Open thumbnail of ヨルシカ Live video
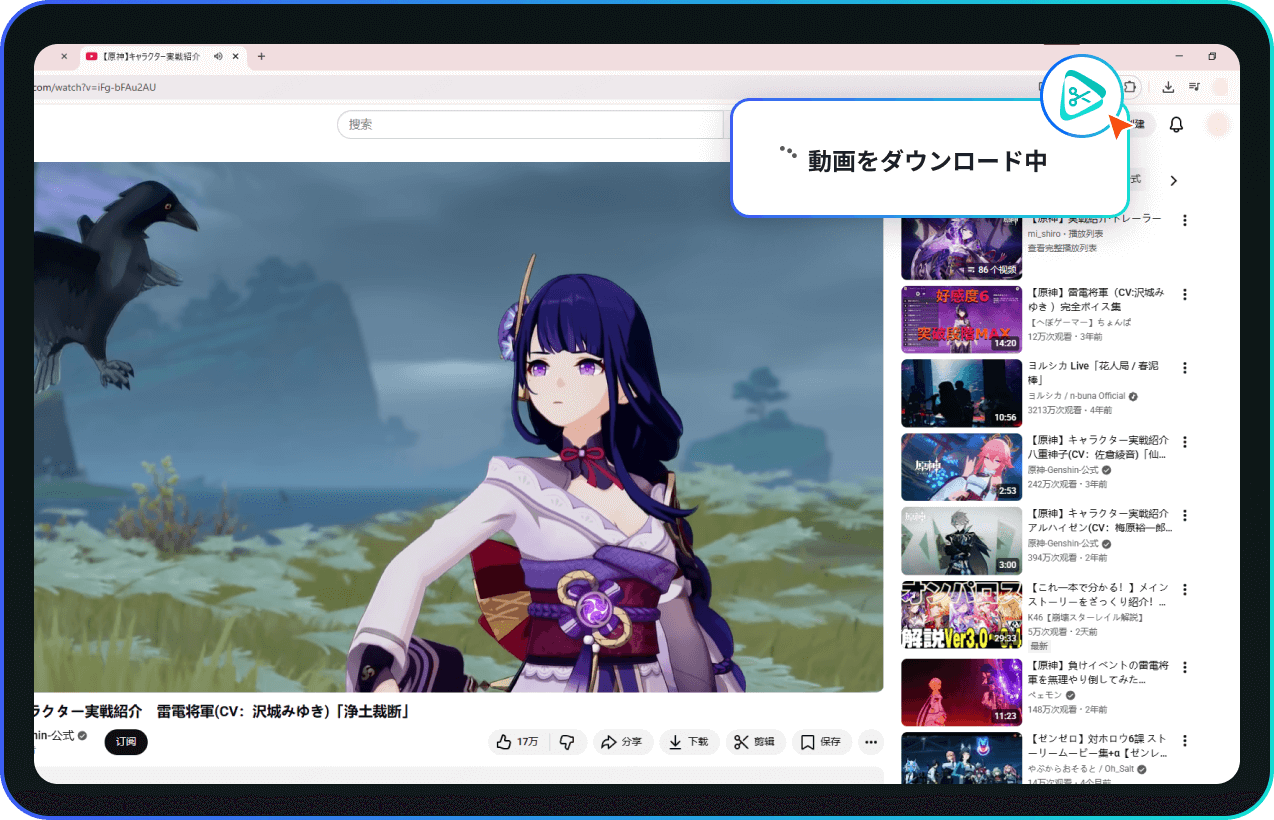The image size is (1274, 820). coord(961,394)
